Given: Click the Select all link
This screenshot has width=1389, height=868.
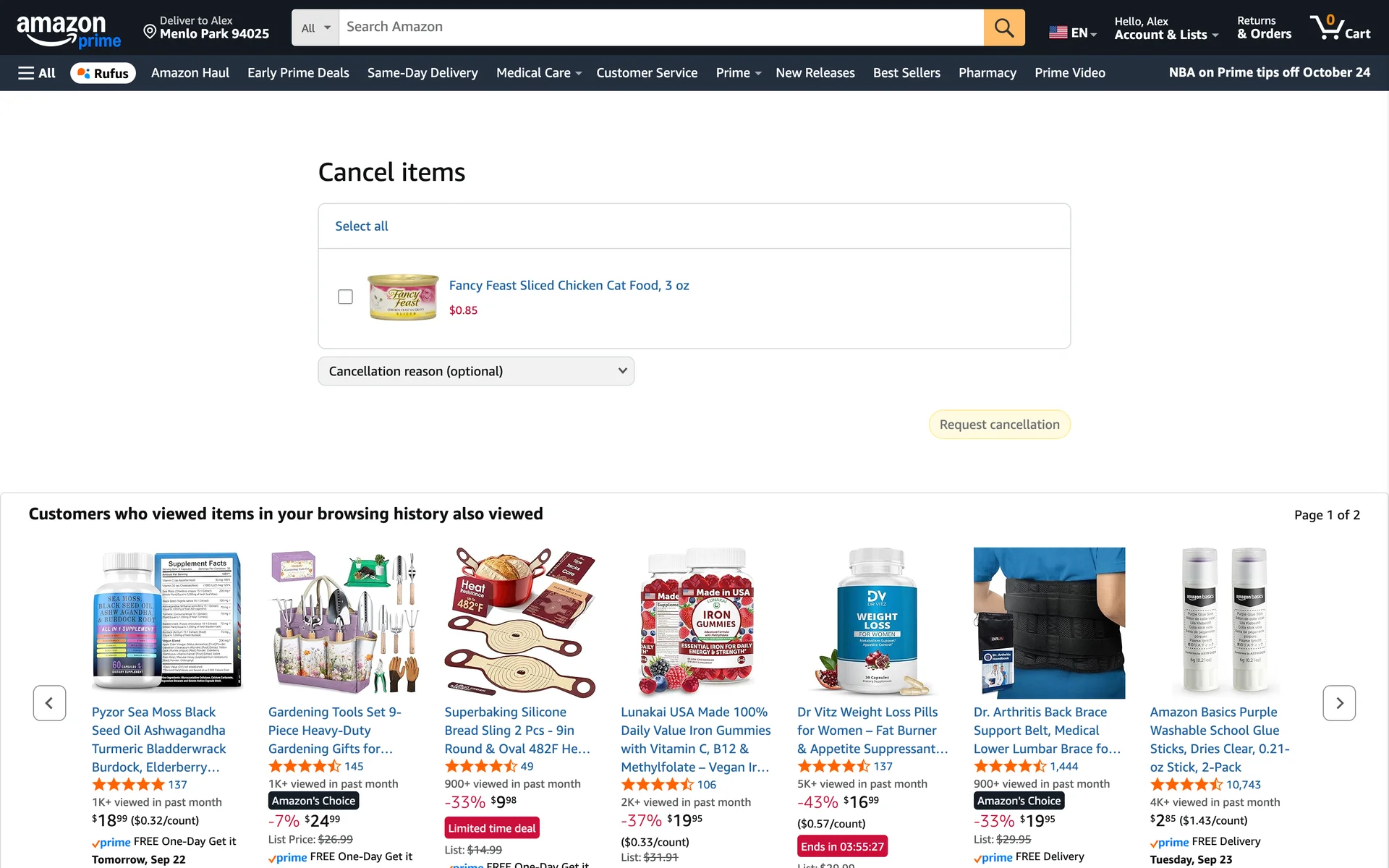Looking at the screenshot, I should point(361,226).
